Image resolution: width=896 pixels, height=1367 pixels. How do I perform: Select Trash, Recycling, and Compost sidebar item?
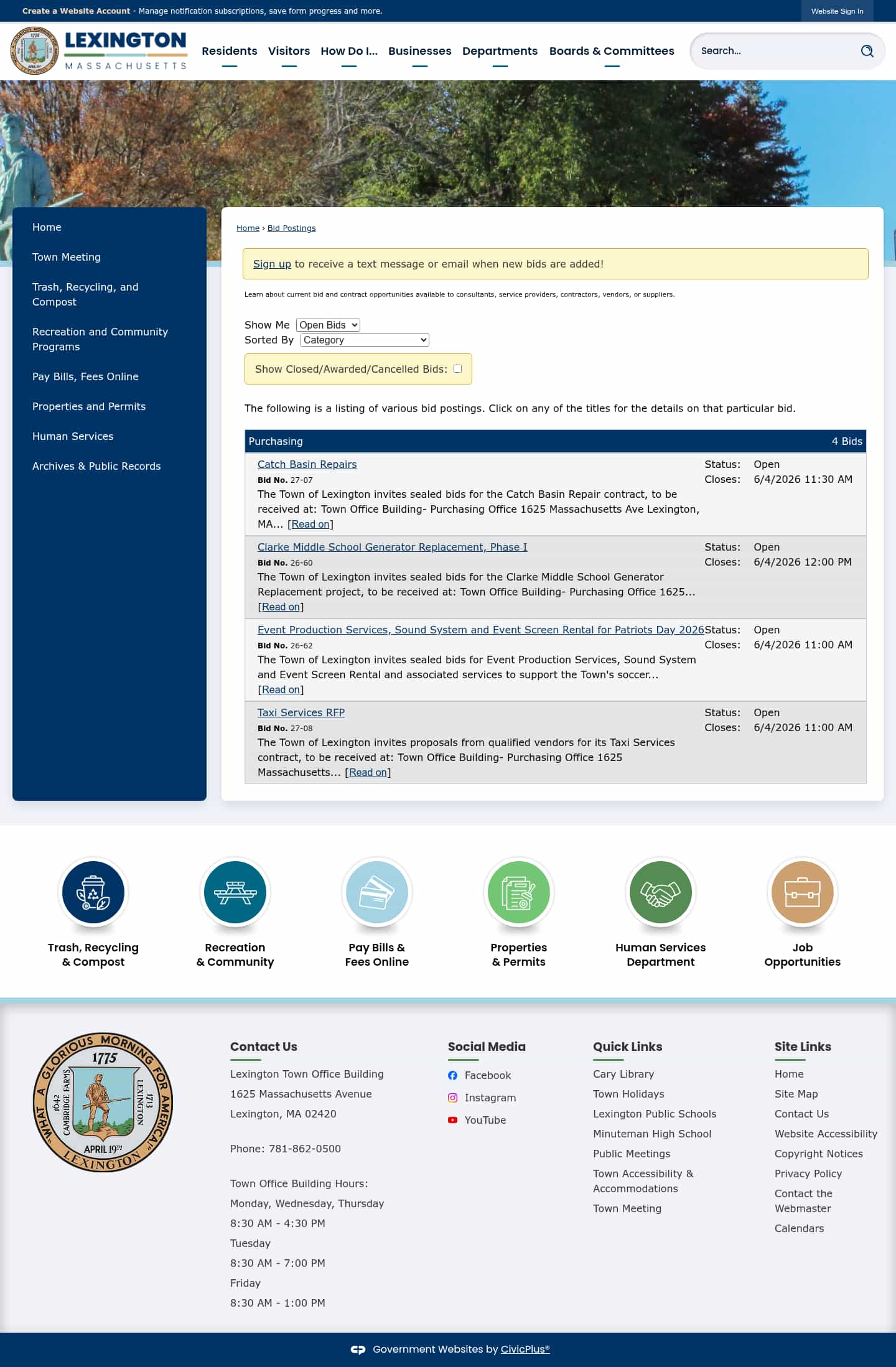click(85, 294)
